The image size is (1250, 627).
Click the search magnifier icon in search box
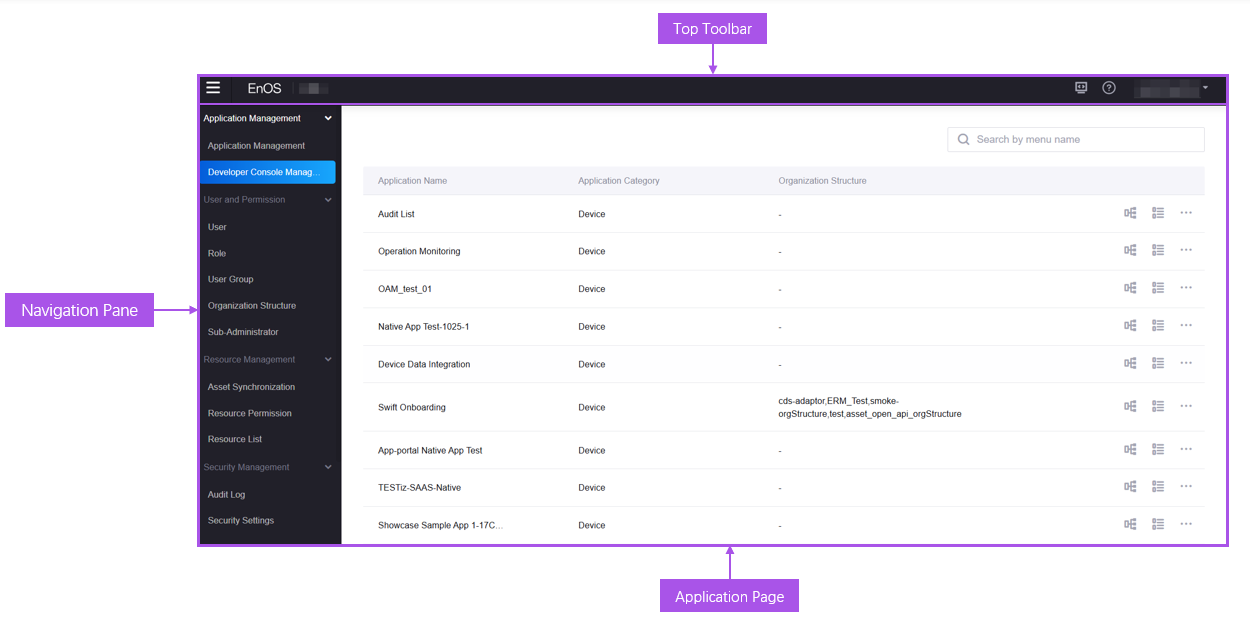pyautogui.click(x=964, y=140)
